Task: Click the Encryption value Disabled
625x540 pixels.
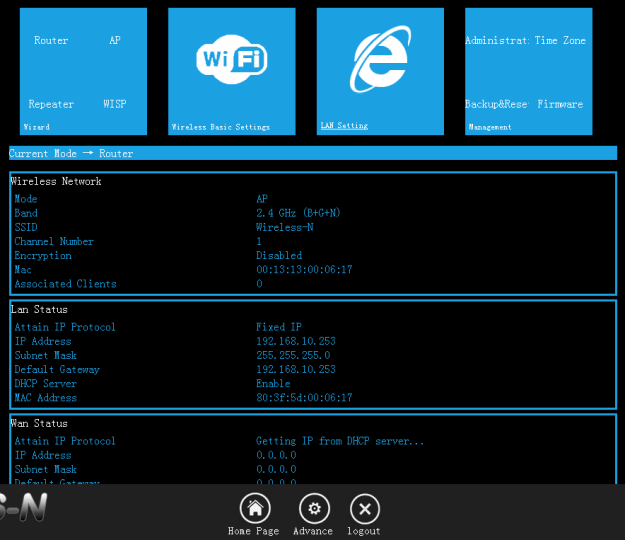Action: pos(279,255)
